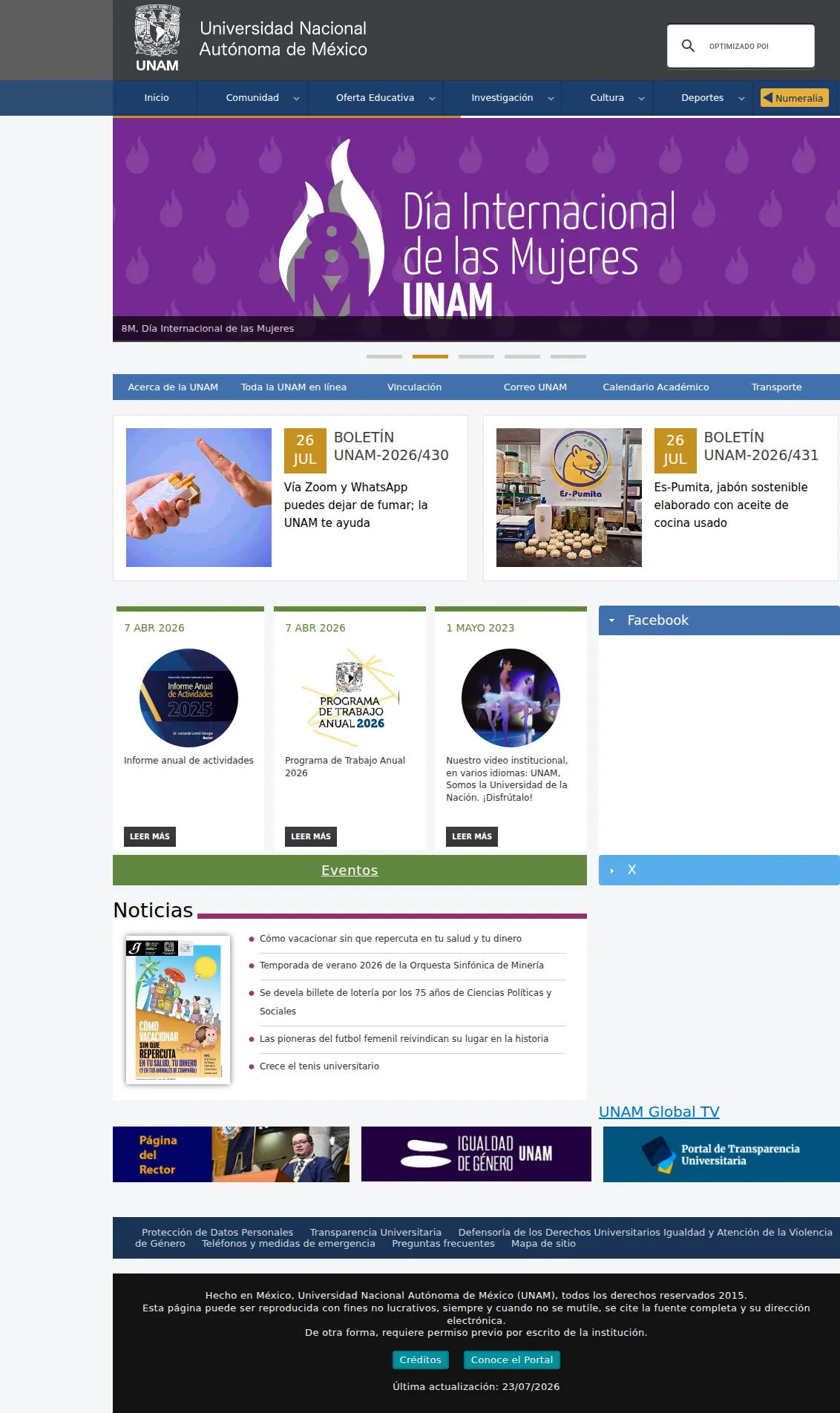Select the third carousel slide indicator
This screenshot has height=1413, width=840.
[476, 356]
